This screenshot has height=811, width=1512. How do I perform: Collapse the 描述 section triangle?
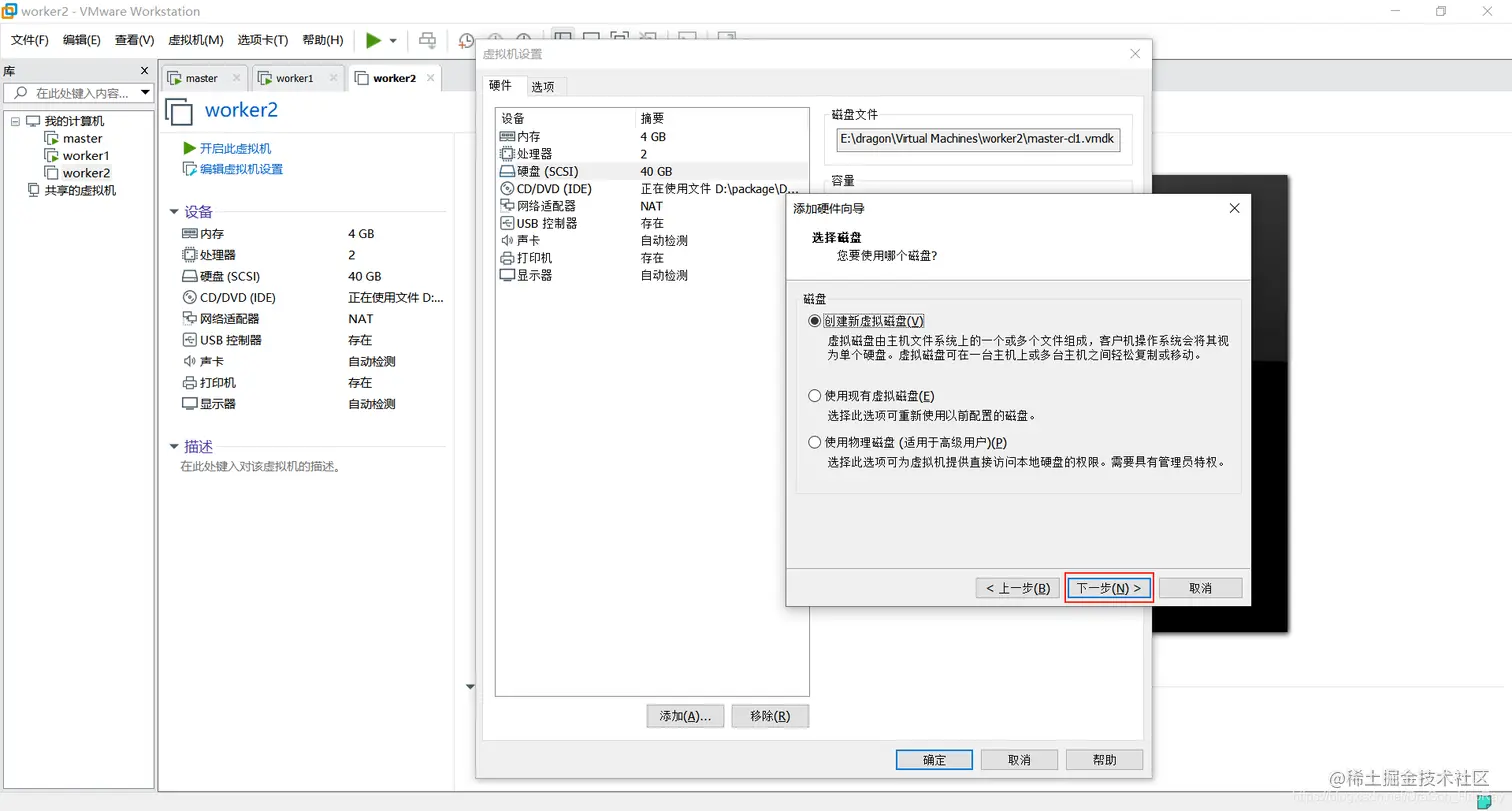(174, 447)
